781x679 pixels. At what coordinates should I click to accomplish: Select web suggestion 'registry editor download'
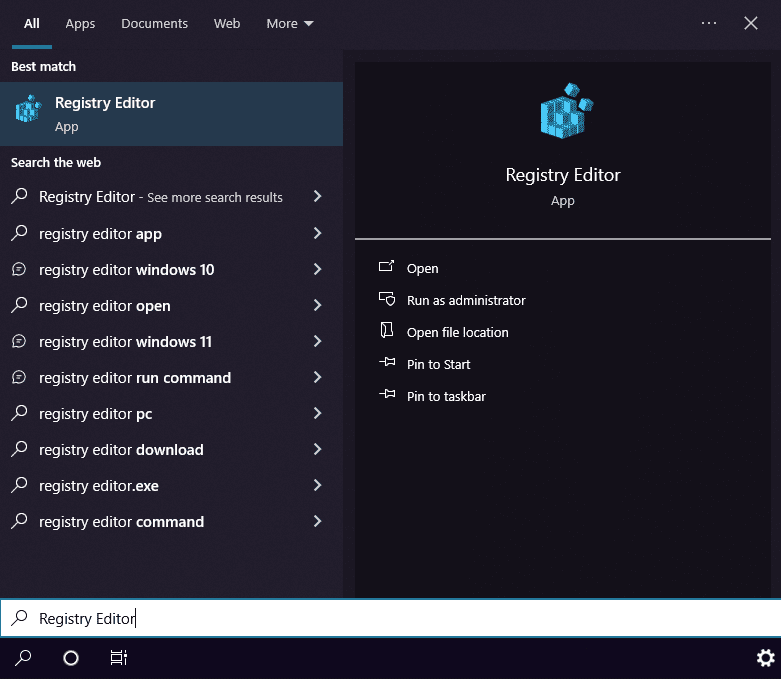[x=171, y=449]
